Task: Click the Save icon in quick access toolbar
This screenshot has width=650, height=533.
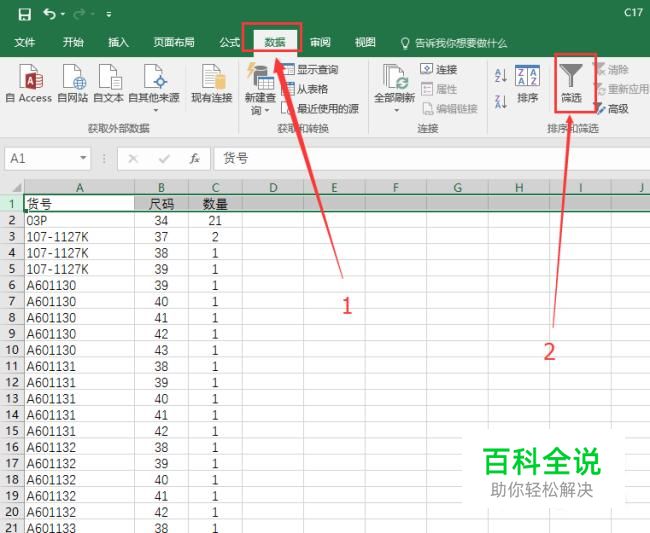Action: click(x=25, y=15)
